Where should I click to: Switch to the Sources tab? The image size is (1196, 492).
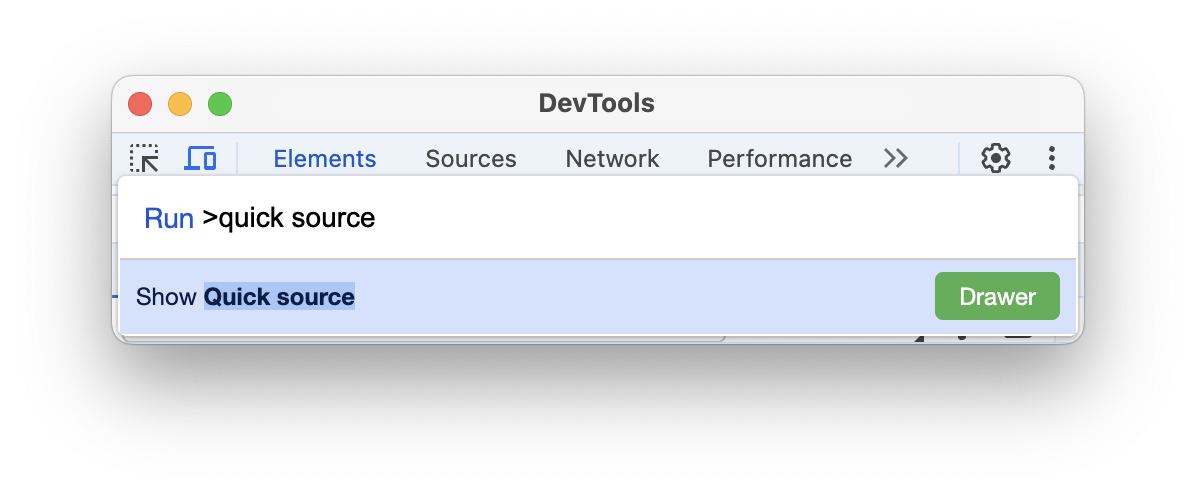click(x=471, y=159)
